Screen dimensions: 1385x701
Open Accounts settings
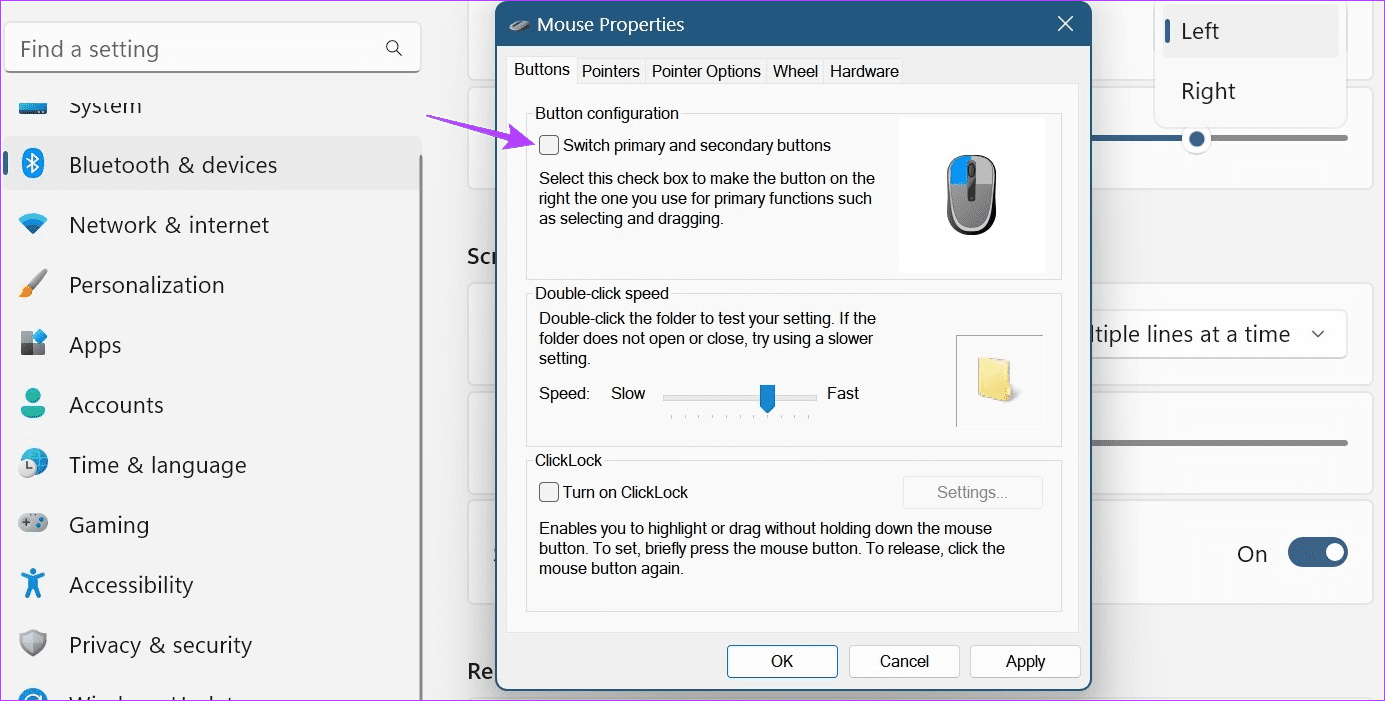tap(212, 405)
